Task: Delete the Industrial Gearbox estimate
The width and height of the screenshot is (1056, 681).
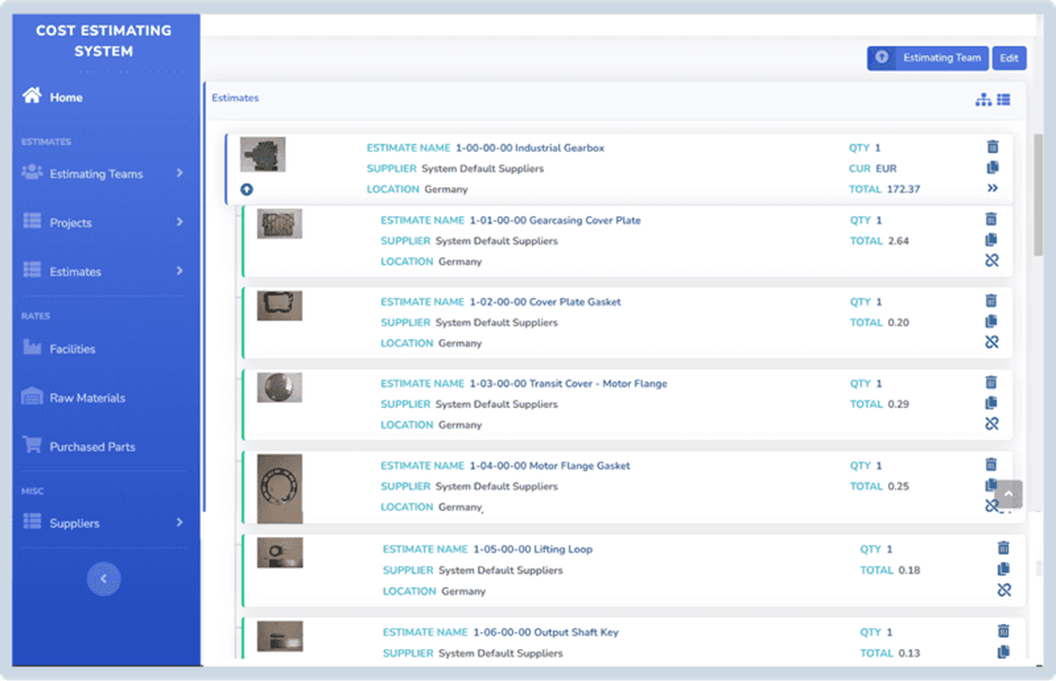Action: tap(992, 146)
